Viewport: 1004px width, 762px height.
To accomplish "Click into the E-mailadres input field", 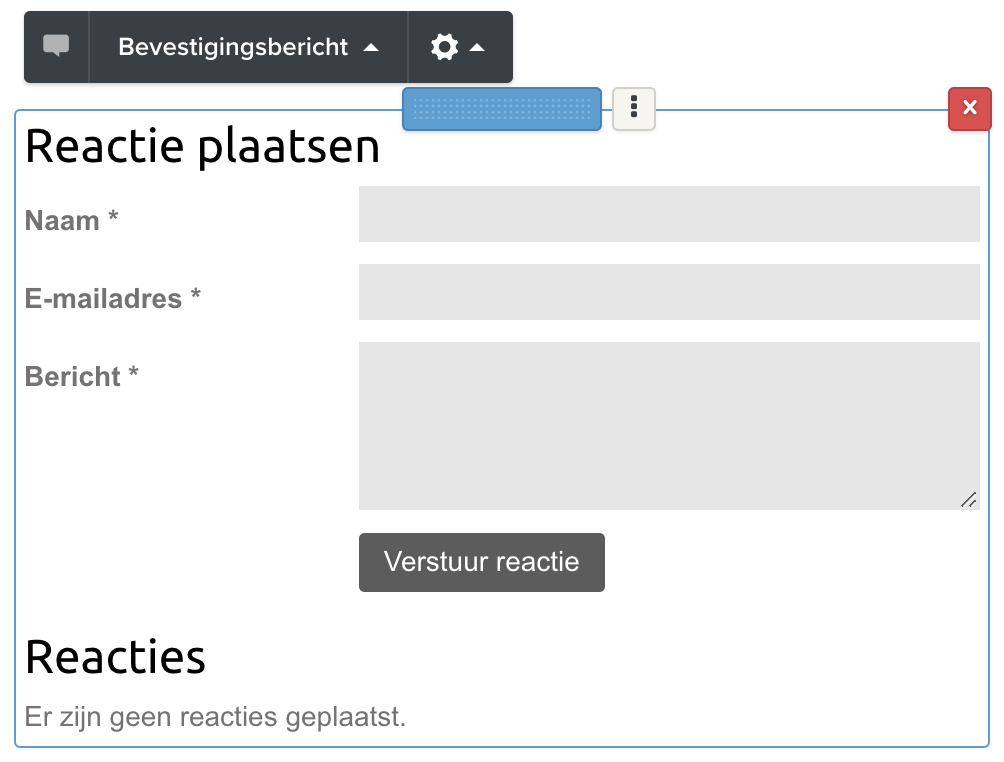I will click(x=668, y=292).
